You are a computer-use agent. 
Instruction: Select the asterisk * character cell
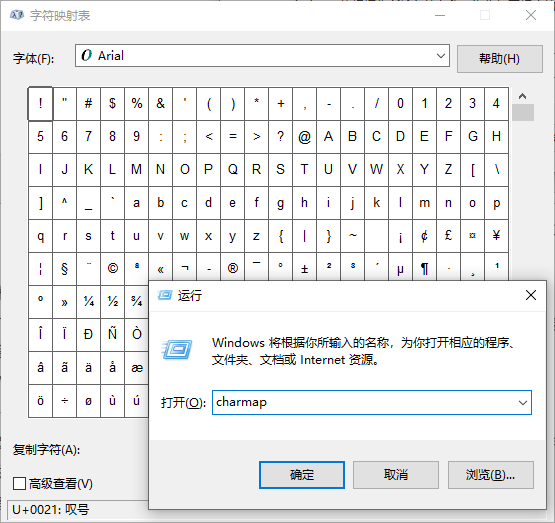[257, 103]
